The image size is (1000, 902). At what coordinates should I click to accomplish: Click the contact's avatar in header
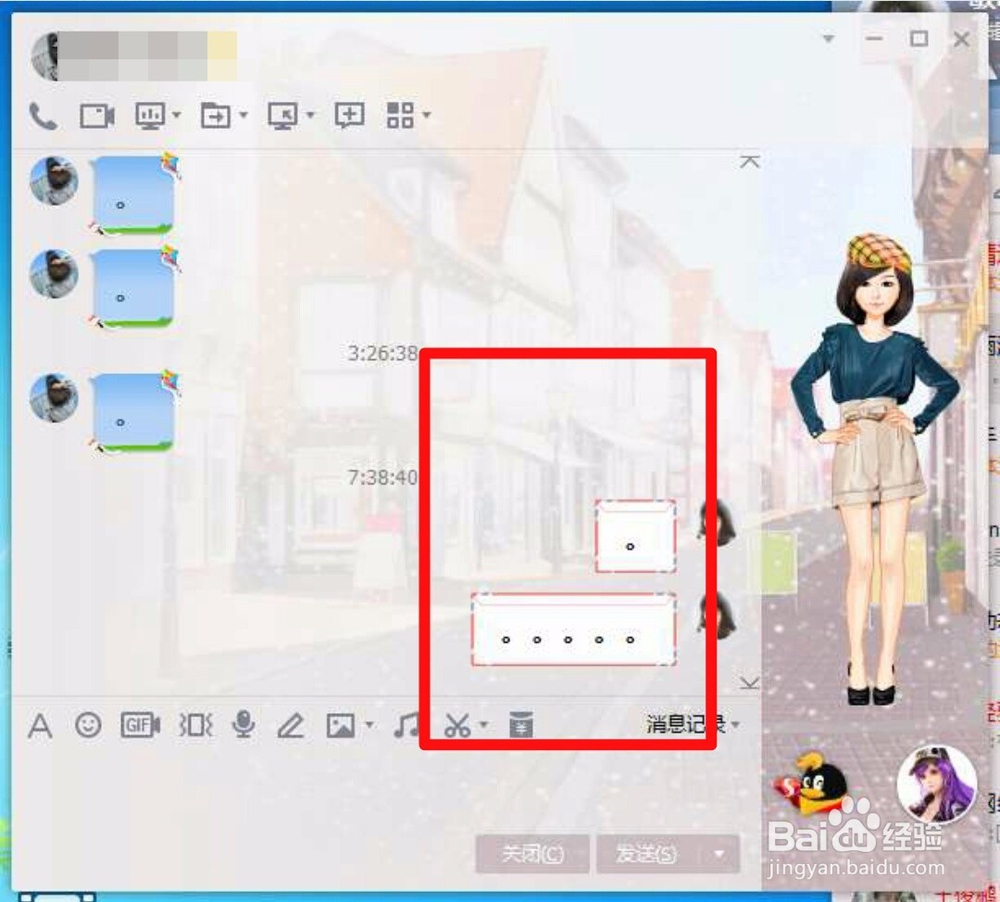point(45,57)
